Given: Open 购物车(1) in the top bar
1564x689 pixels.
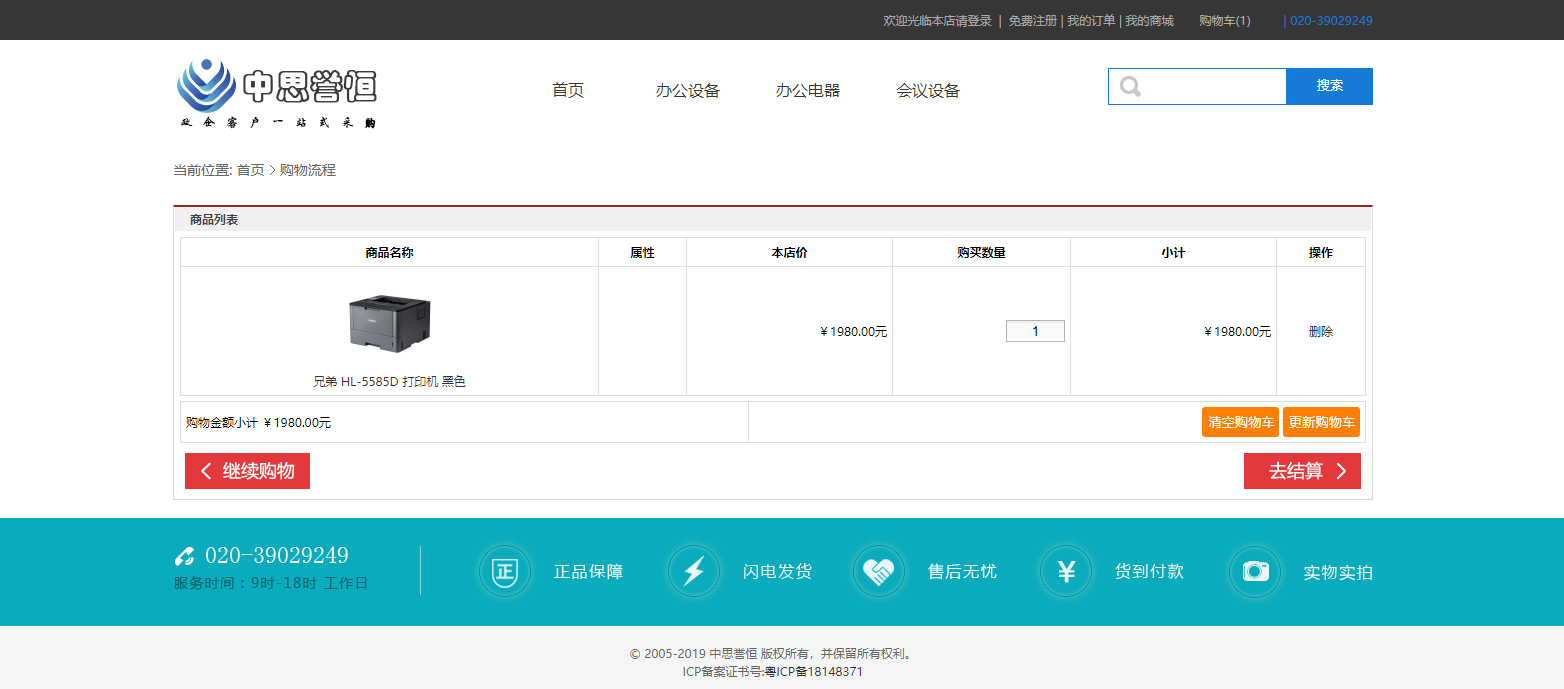Looking at the screenshot, I should 1225,21.
